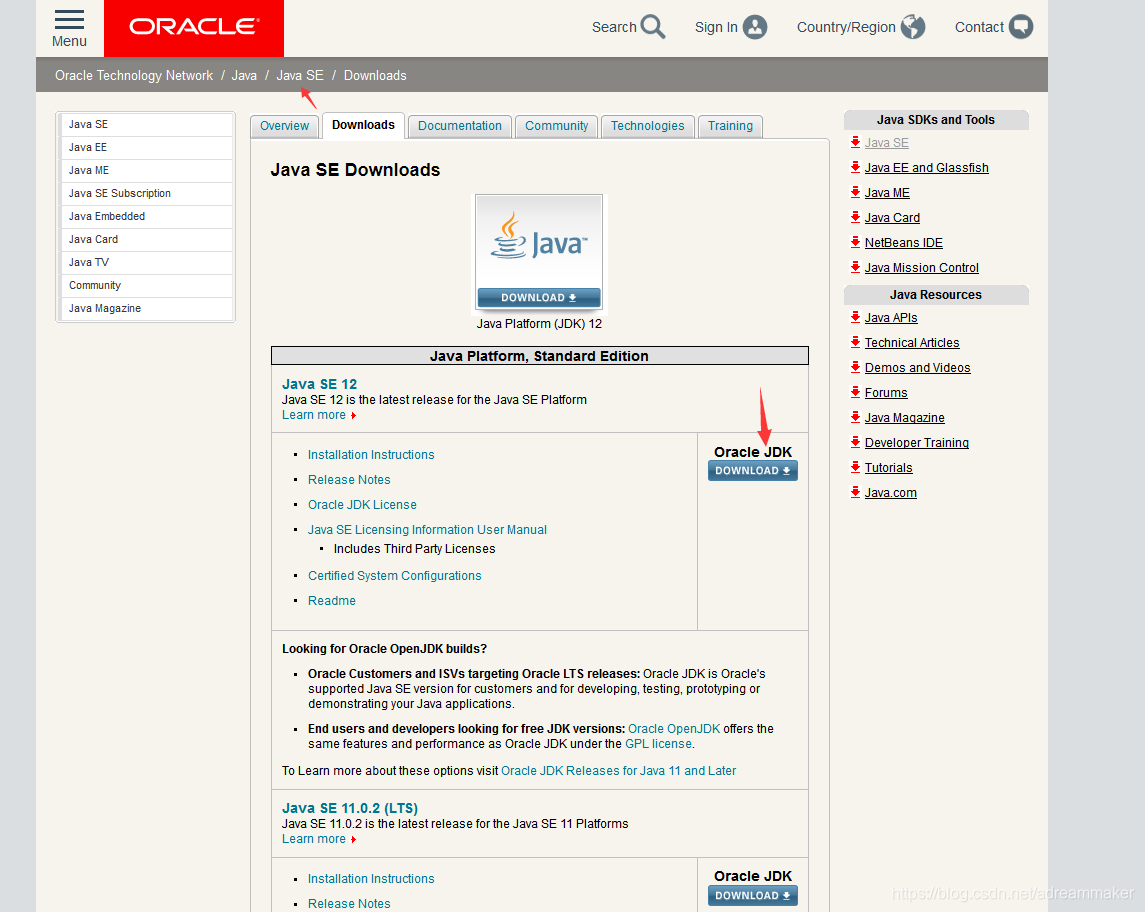Screen dimensions: 1145x912
Task: Open Java Magazine in left sidebar
Action: point(146,308)
